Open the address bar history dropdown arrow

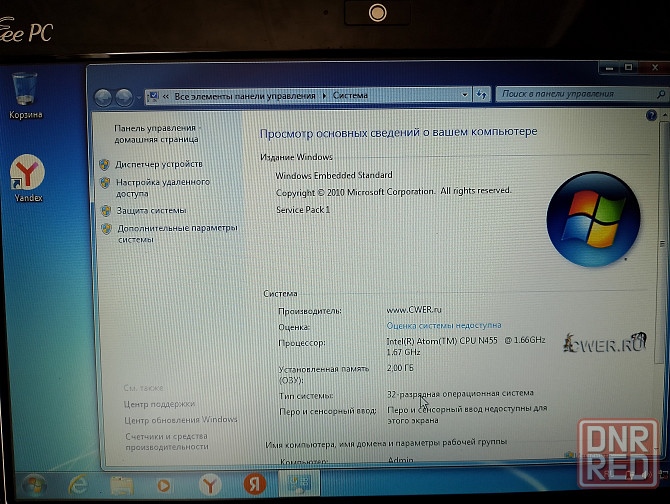pyautogui.click(x=465, y=95)
